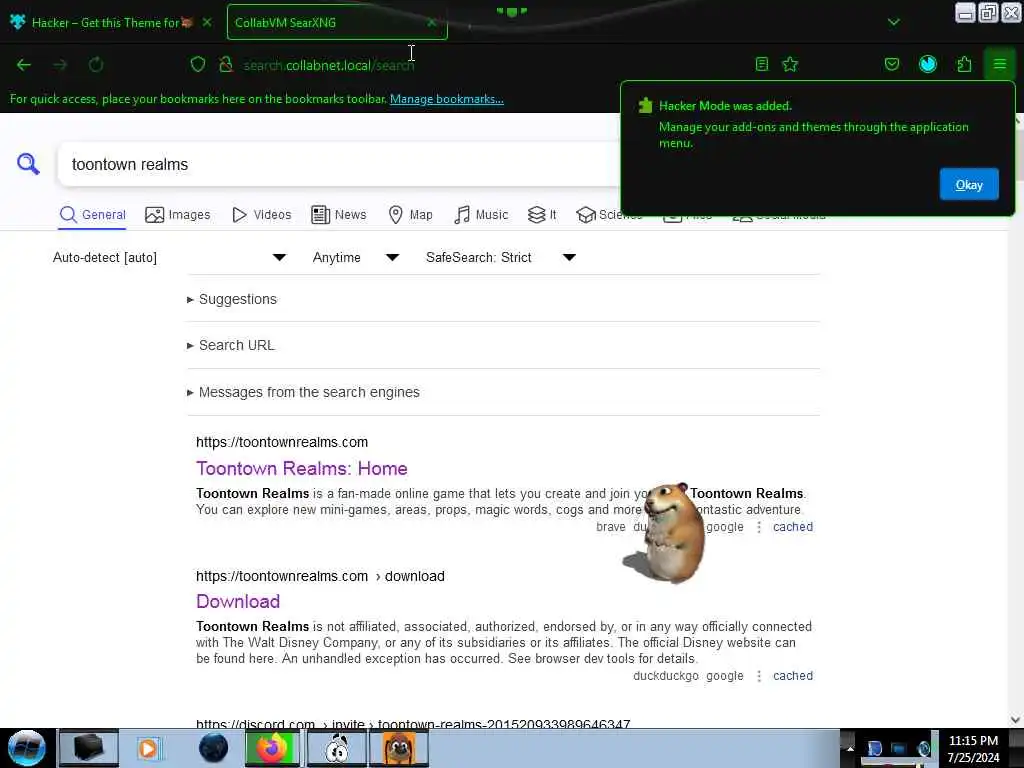Open the Auto-detect language dropdown
Screen dimensions: 1024x768
point(170,257)
